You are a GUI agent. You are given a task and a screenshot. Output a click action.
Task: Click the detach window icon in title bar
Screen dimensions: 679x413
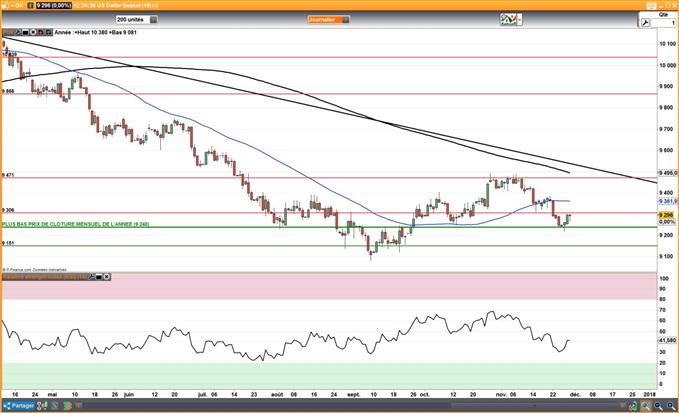pos(651,6)
